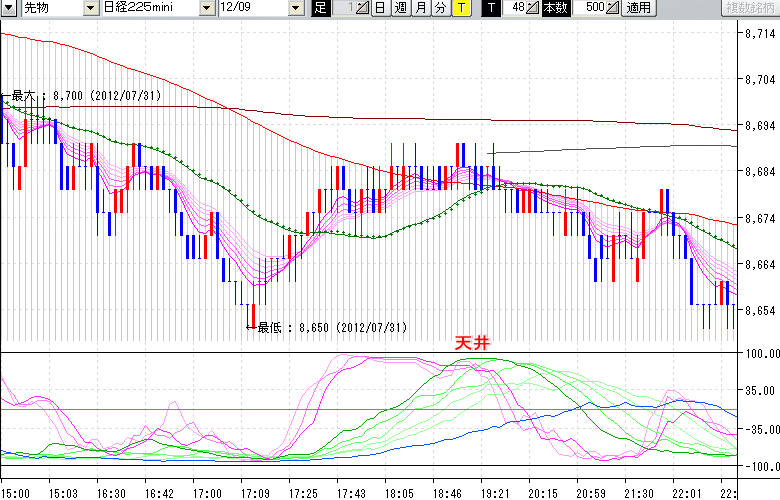Click the 8,654 price axis label
Viewport: 780px width, 500px height.
tap(761, 310)
